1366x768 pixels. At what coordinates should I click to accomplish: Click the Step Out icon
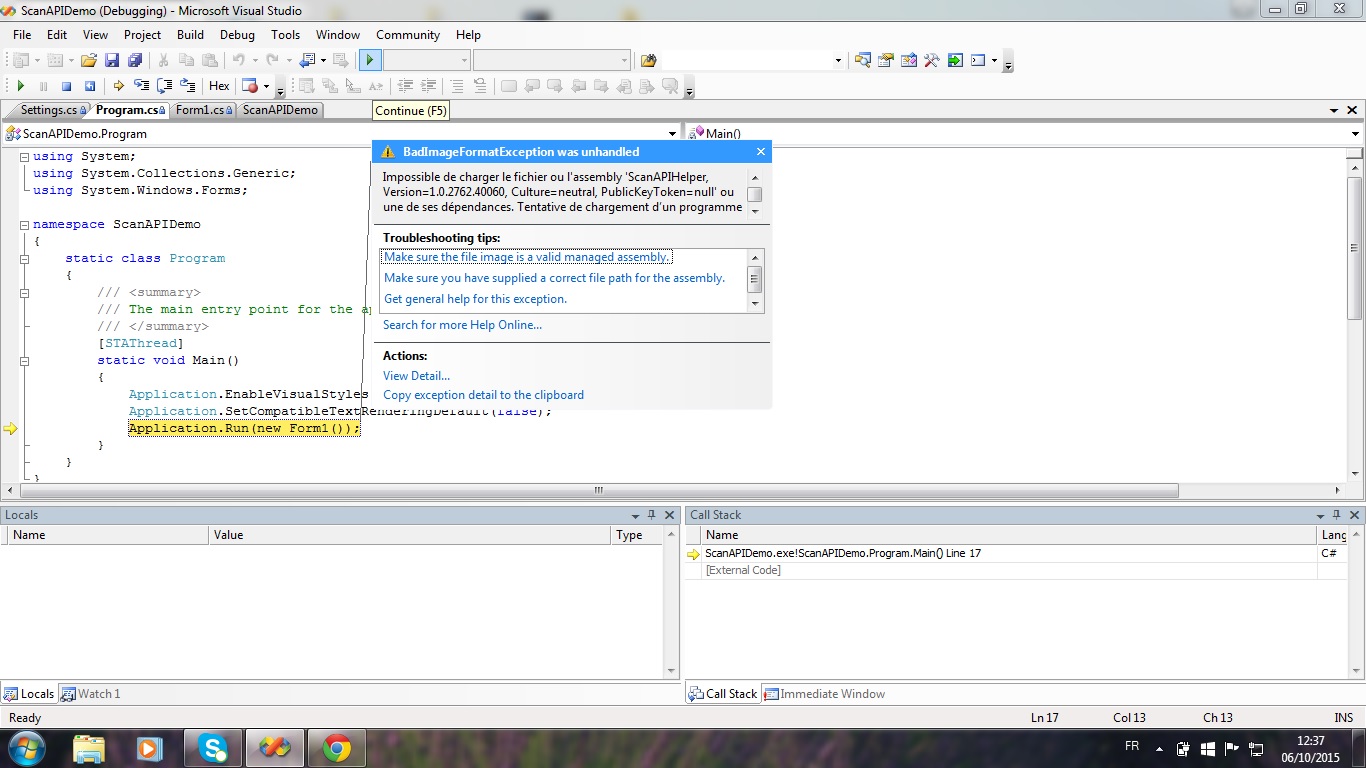coord(187,86)
